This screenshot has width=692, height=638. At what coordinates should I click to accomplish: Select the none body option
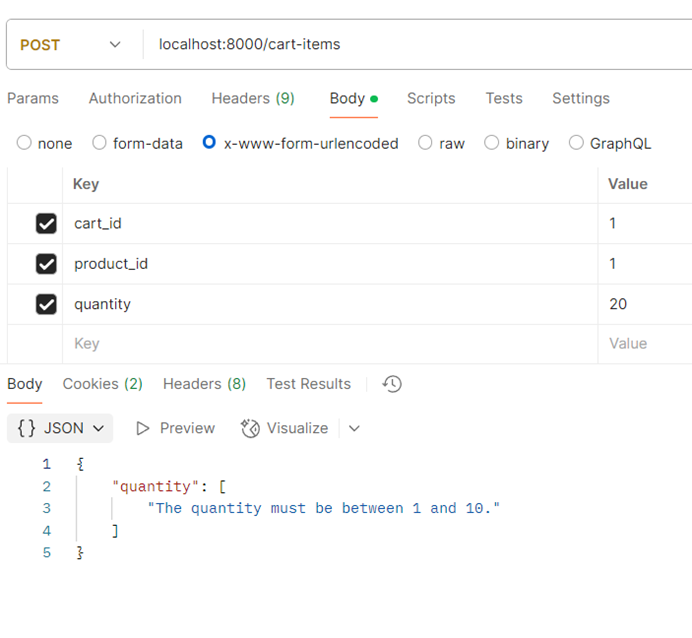[25, 143]
